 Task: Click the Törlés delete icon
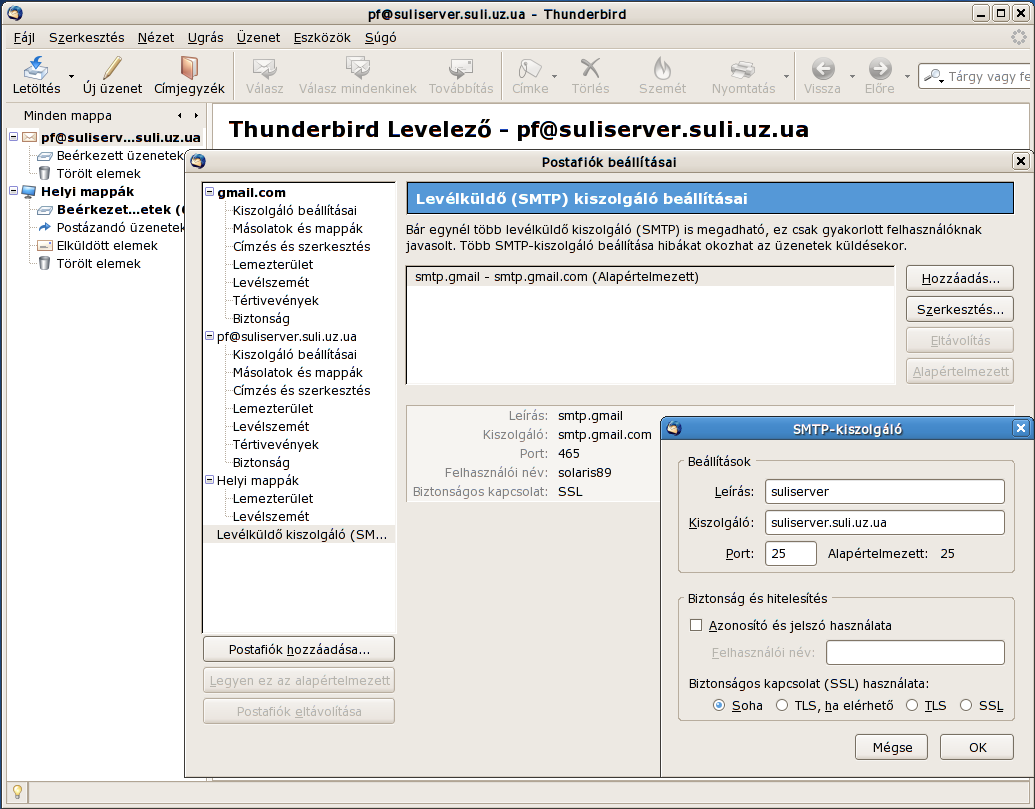[x=590, y=68]
